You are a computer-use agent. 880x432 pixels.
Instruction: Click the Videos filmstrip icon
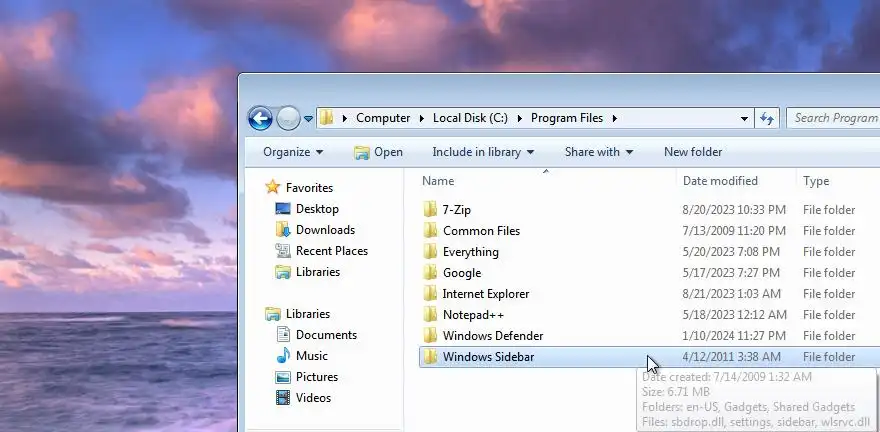point(283,397)
